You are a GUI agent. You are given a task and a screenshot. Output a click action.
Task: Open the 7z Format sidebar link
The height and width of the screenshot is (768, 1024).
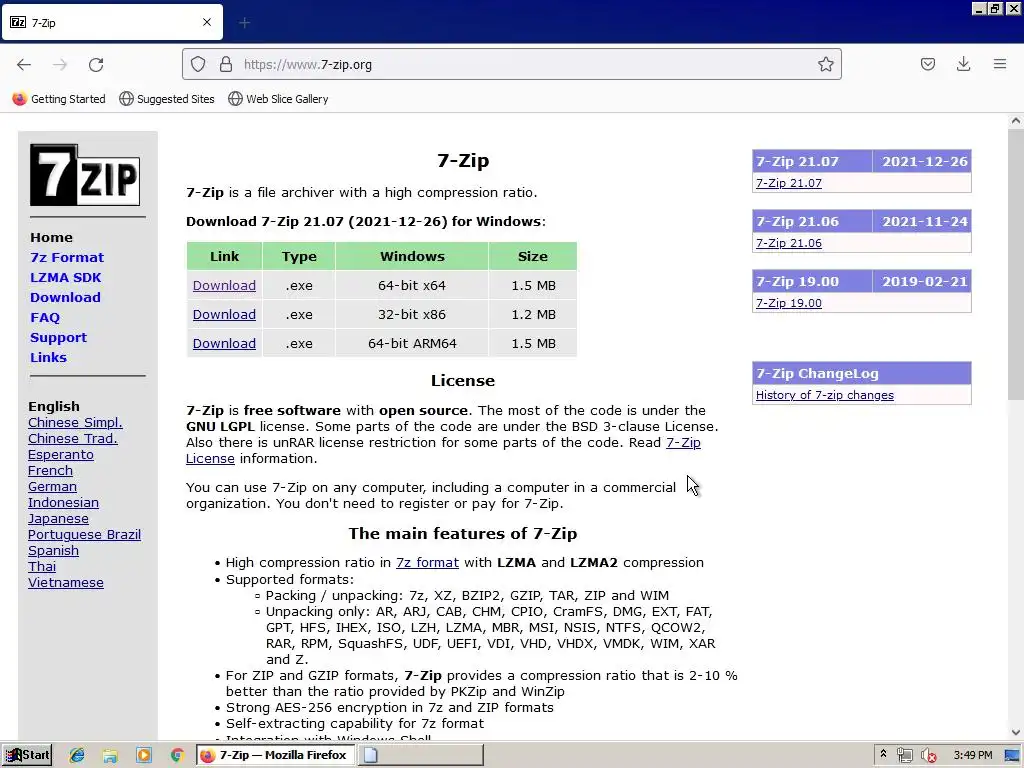(67, 257)
